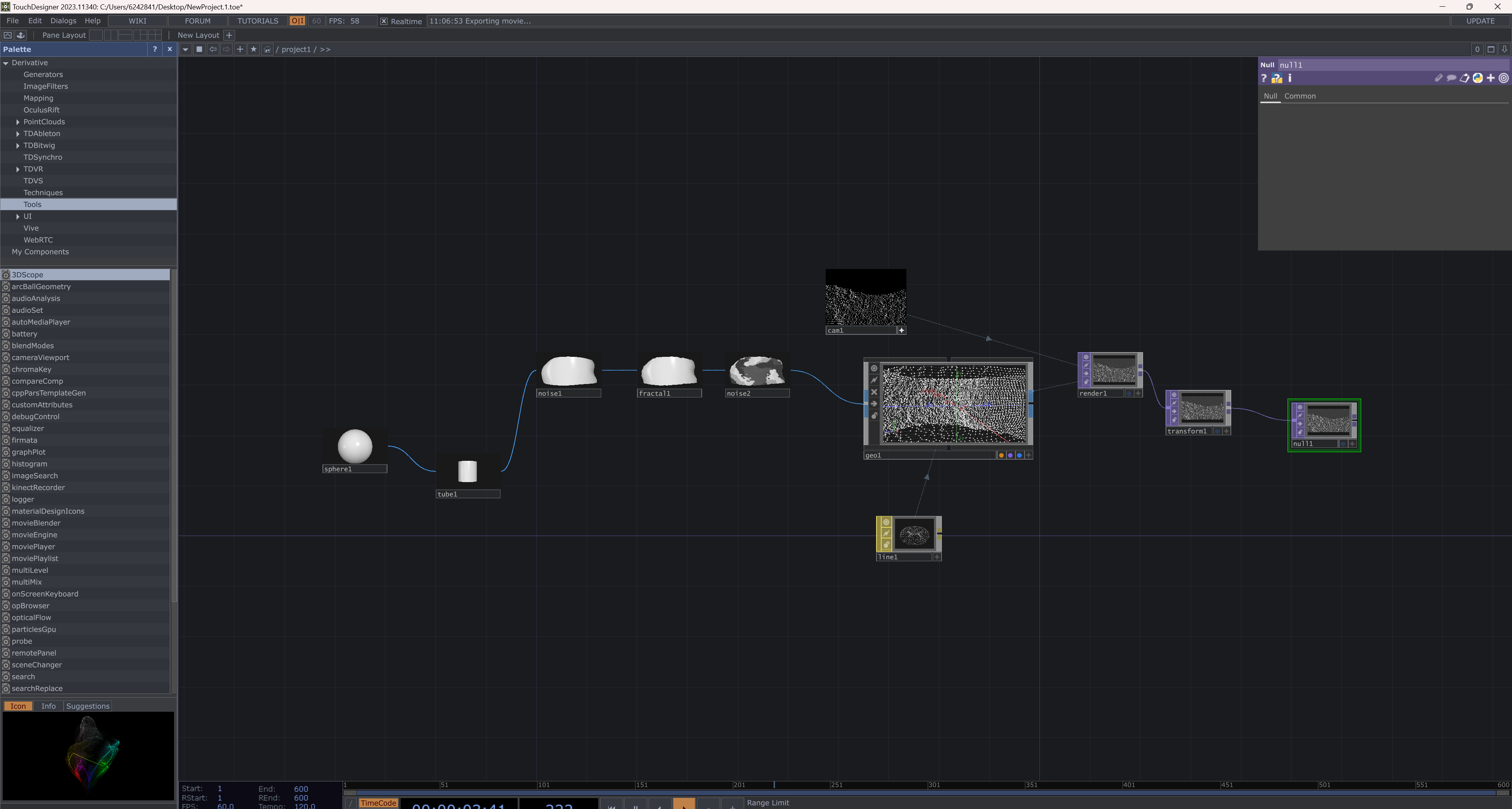This screenshot has height=809, width=1512.
Task: Click the operator info 'i' icon
Action: tap(1290, 78)
